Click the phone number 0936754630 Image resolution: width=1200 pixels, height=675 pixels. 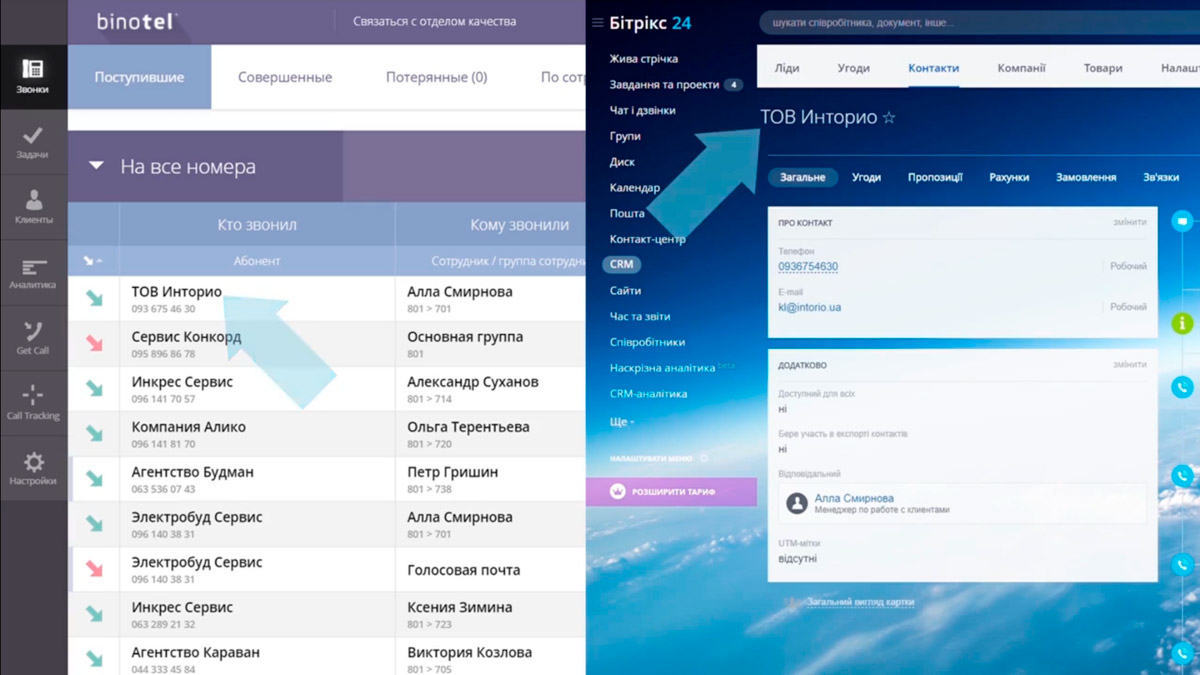[808, 267]
